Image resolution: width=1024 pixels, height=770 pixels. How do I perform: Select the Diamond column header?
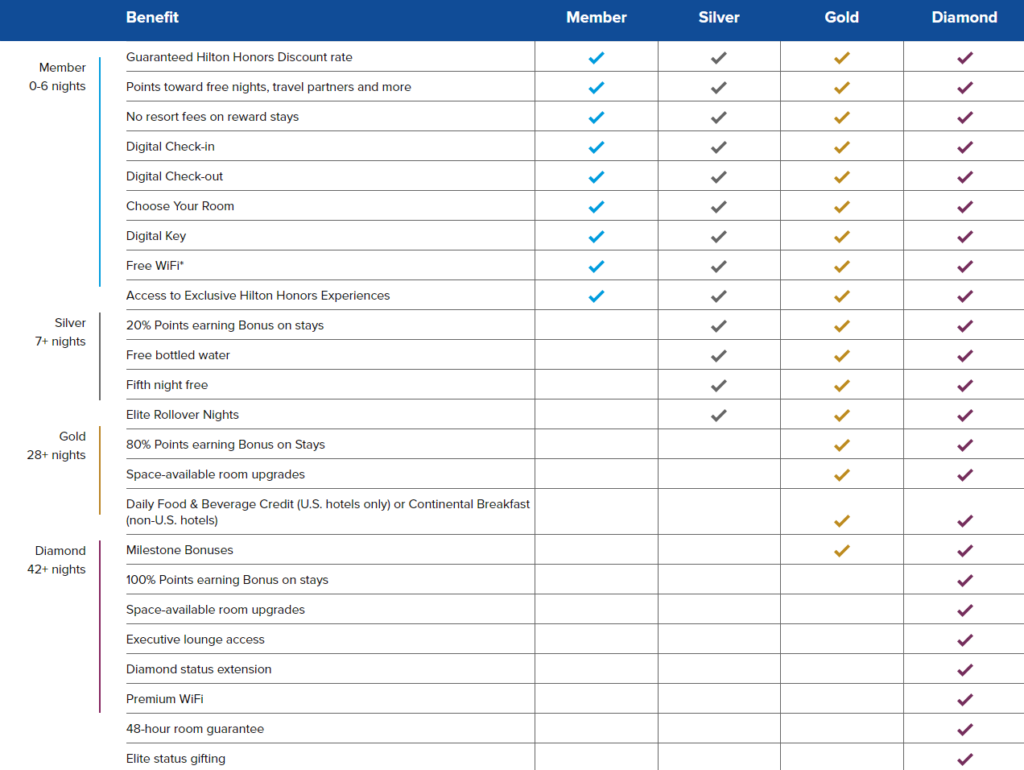[964, 18]
